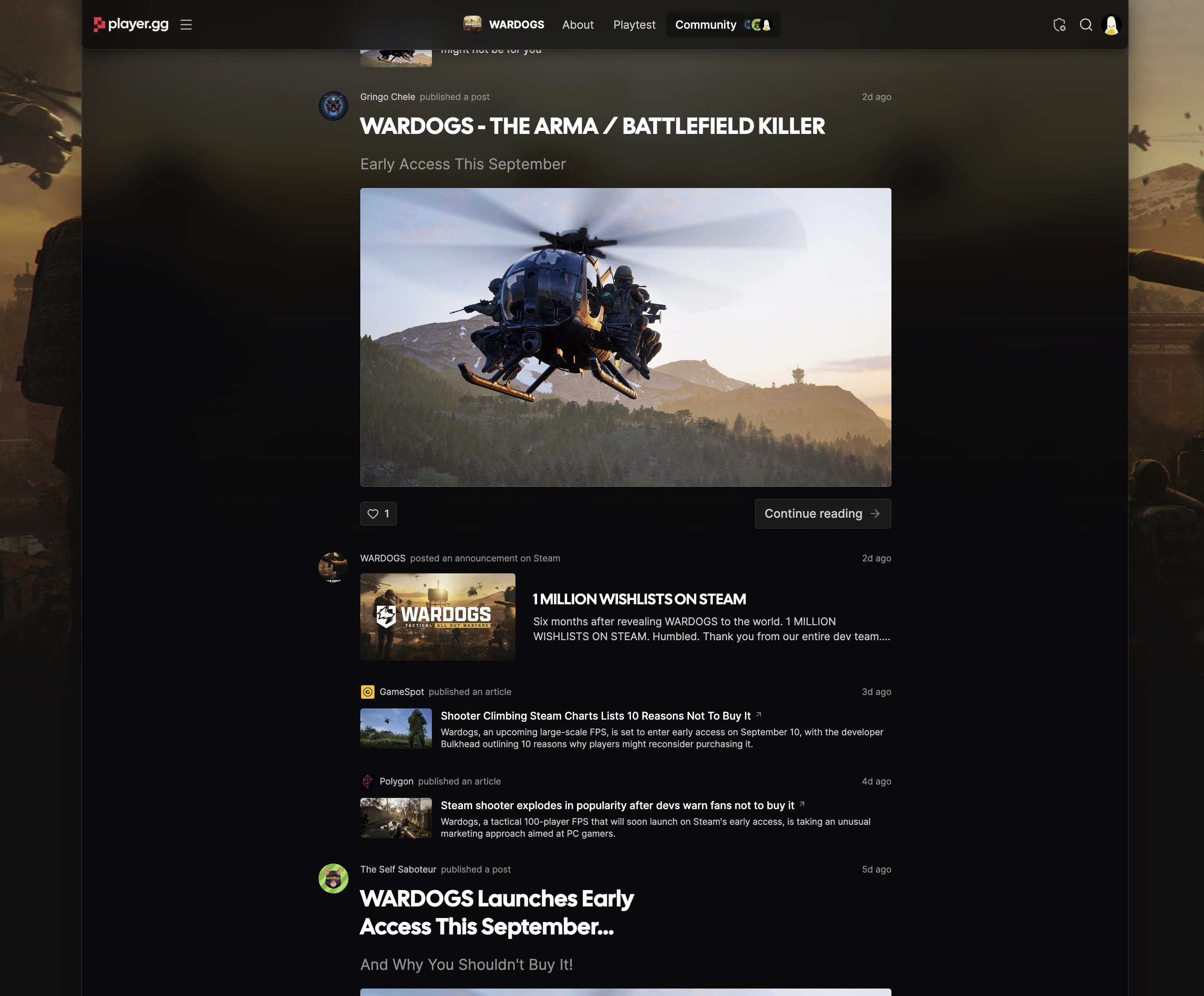1204x996 pixels.
Task: Open the GameSpot article thumbnail
Action: point(396,728)
